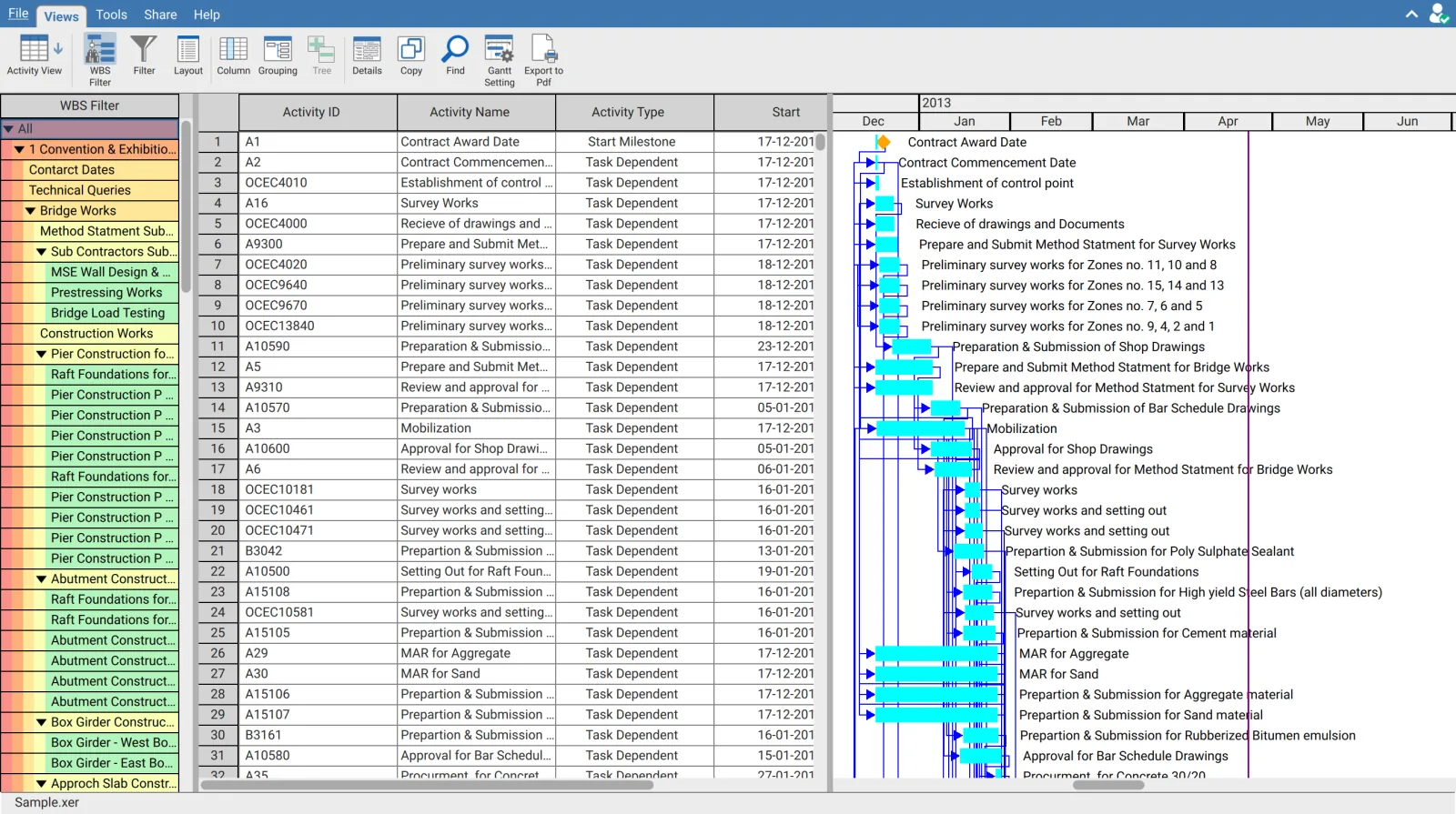Screen dimensions: 1456x814
Task: Open the Activity View tool
Action: coord(35,55)
